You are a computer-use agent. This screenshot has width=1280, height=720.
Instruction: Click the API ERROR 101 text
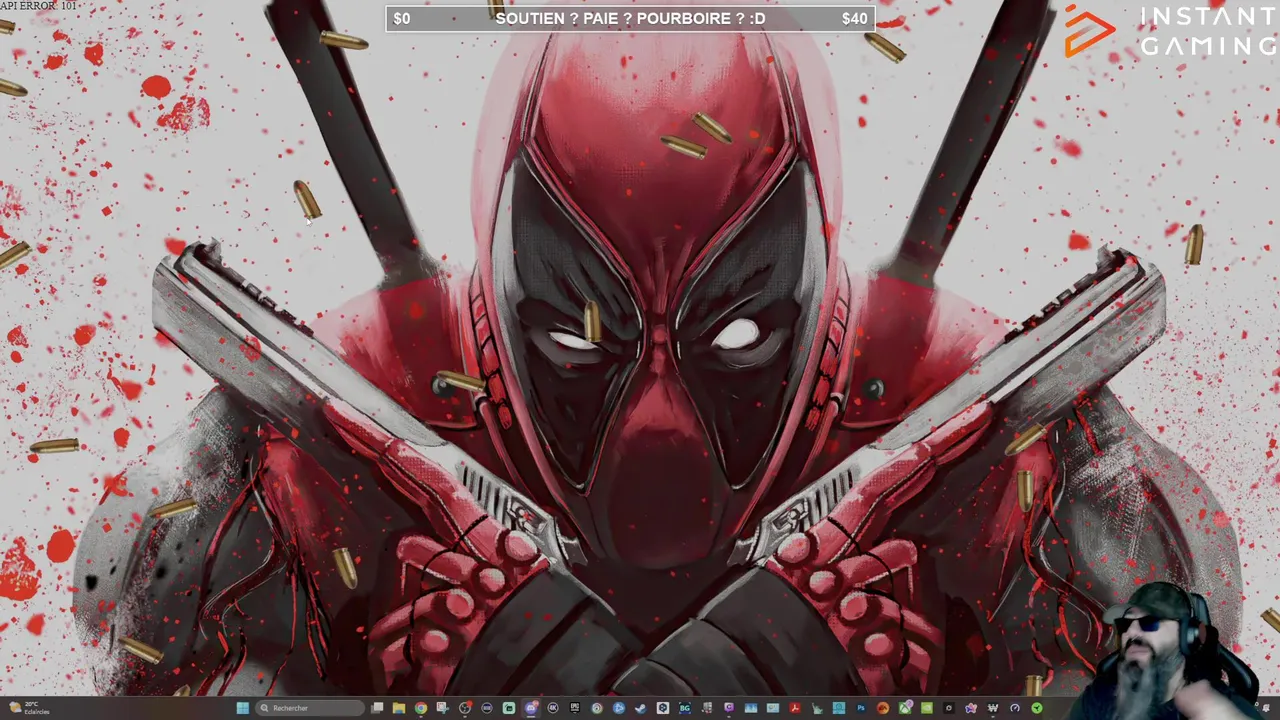click(38, 6)
